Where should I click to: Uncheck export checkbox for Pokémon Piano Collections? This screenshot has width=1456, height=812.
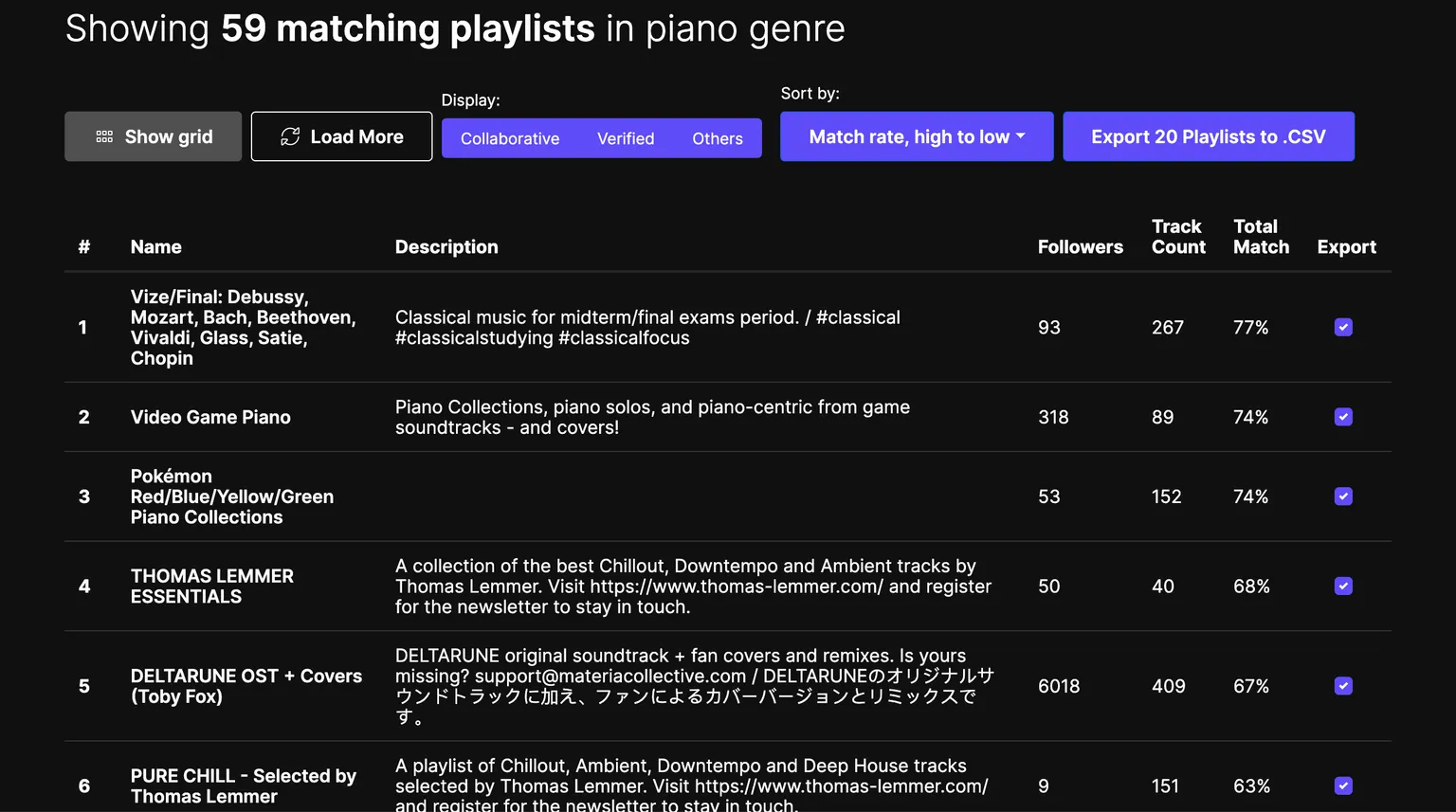click(1343, 496)
